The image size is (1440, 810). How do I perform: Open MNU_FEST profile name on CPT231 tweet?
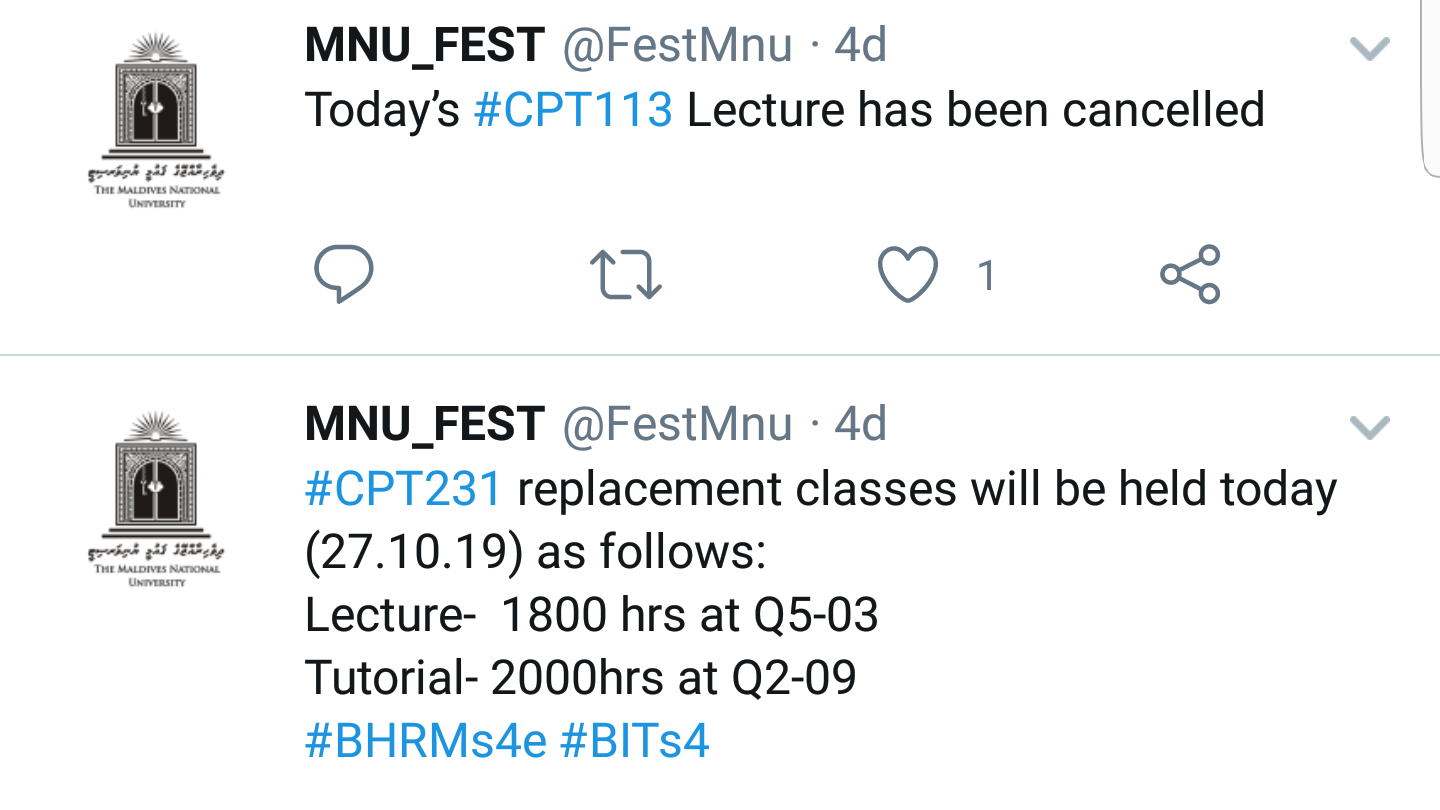pyautogui.click(x=424, y=424)
